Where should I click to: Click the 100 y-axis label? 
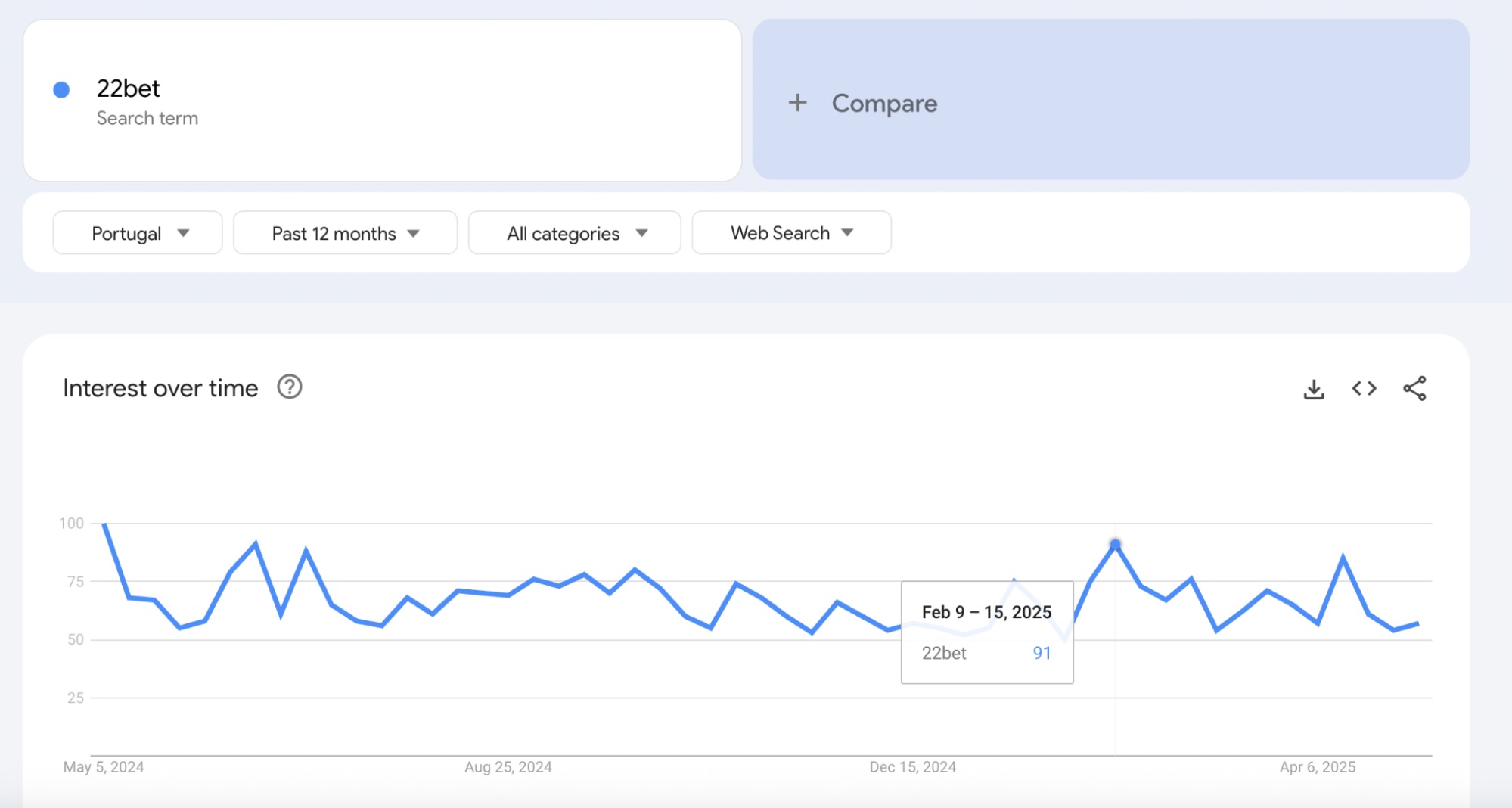72,524
